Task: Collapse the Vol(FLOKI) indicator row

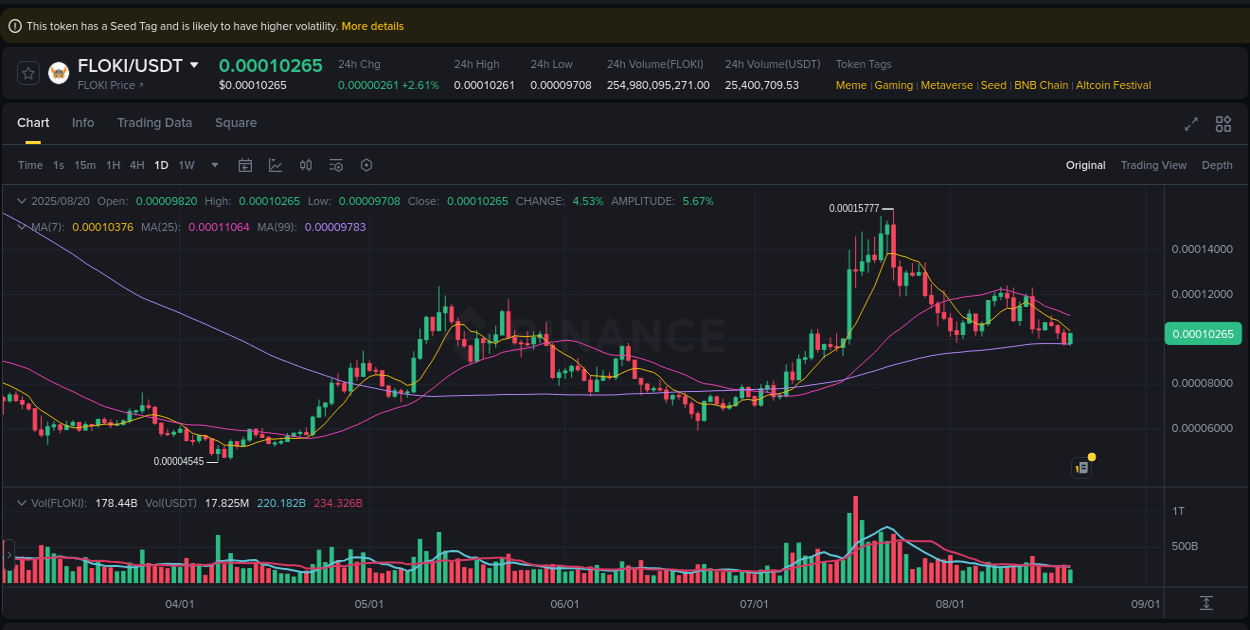Action: tap(21, 502)
